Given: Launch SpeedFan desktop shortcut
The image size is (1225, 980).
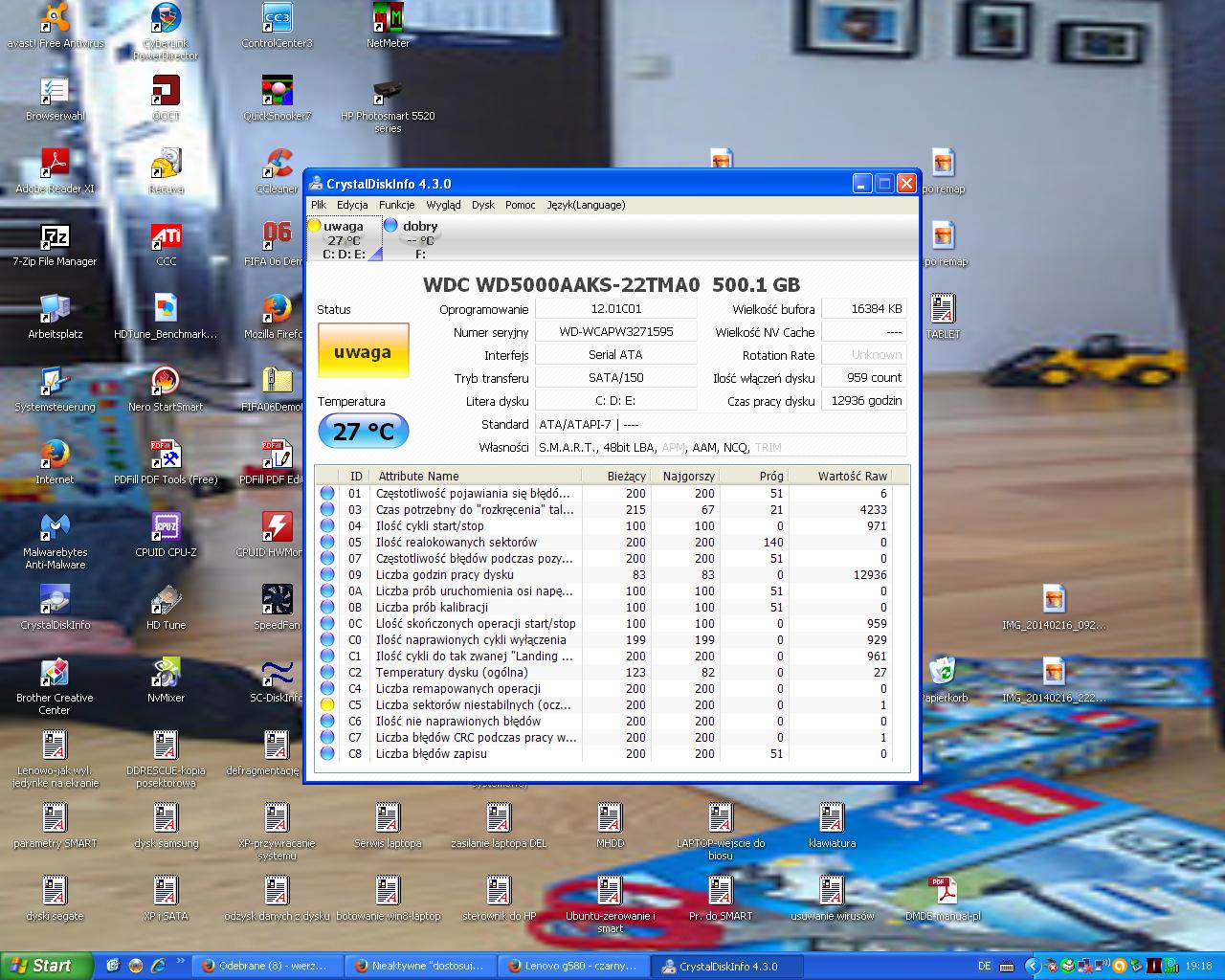Looking at the screenshot, I should coord(277,608).
